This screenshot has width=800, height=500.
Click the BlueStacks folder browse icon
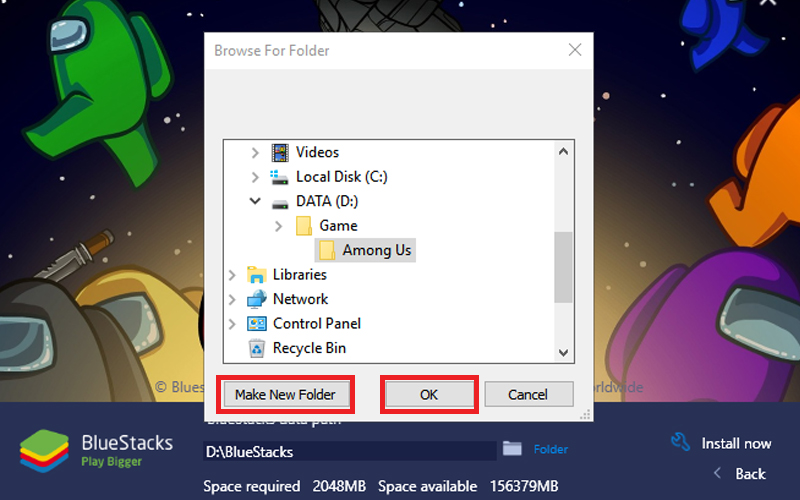click(512, 448)
